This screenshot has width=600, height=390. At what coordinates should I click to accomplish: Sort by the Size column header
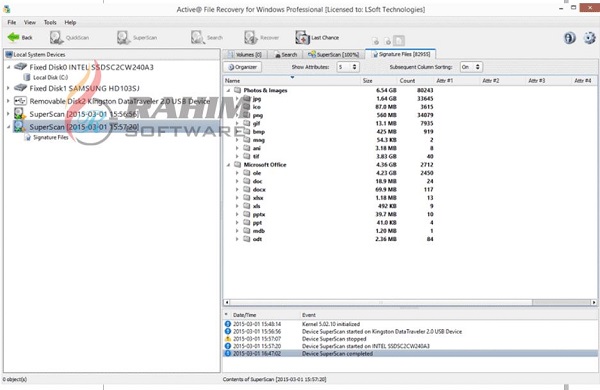(x=379, y=81)
